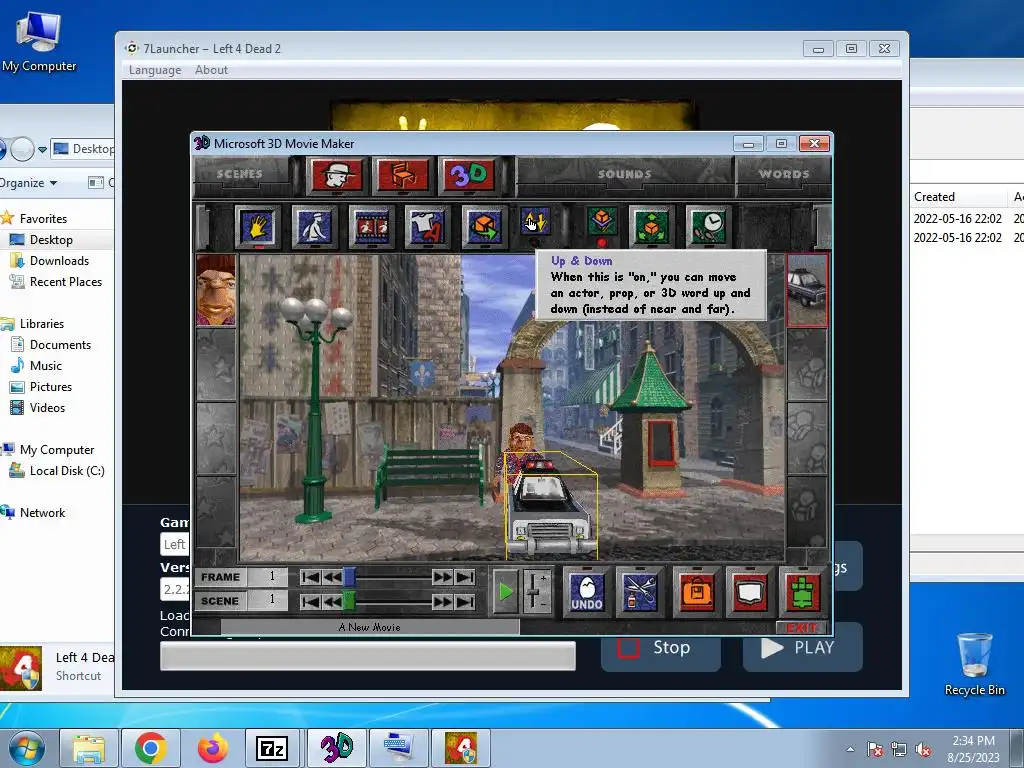The height and width of the screenshot is (768, 1024).
Task: Open About menu in 7Launcher
Action: tap(211, 70)
